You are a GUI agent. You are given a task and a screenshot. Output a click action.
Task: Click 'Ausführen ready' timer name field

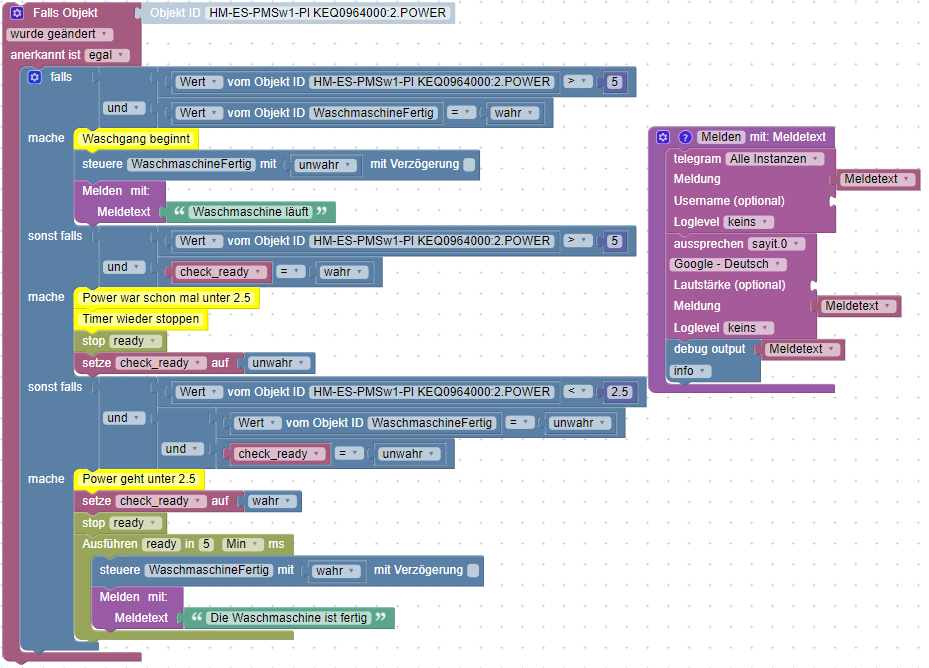161,544
